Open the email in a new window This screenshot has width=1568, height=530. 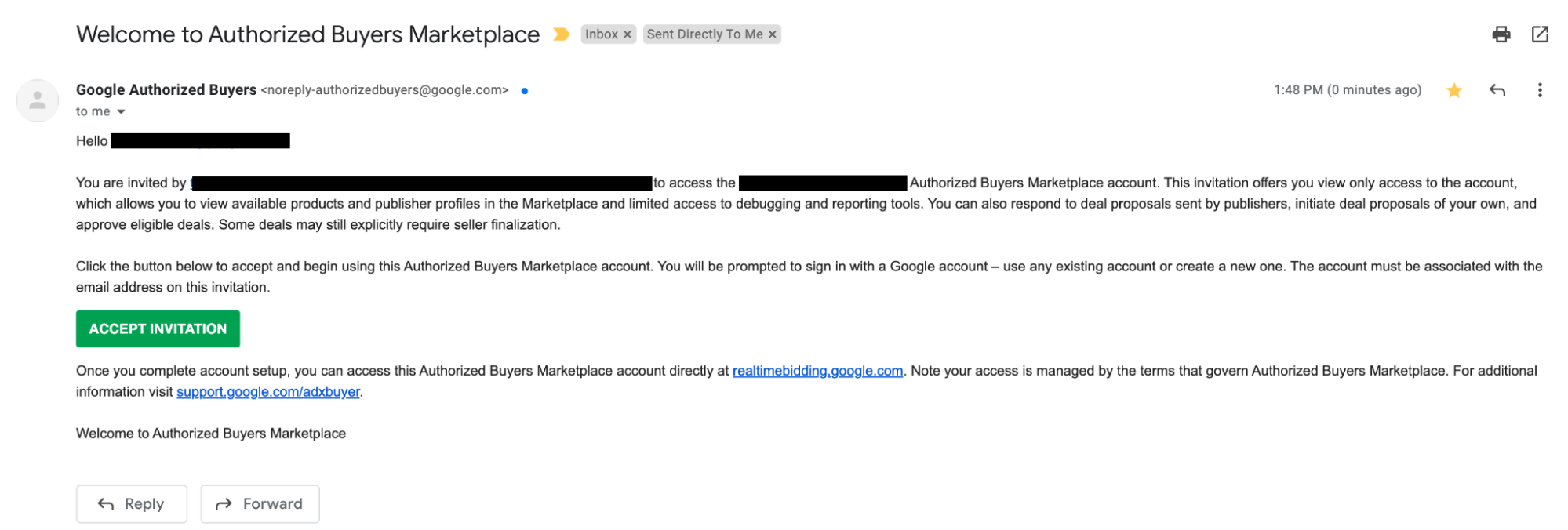click(x=1540, y=34)
